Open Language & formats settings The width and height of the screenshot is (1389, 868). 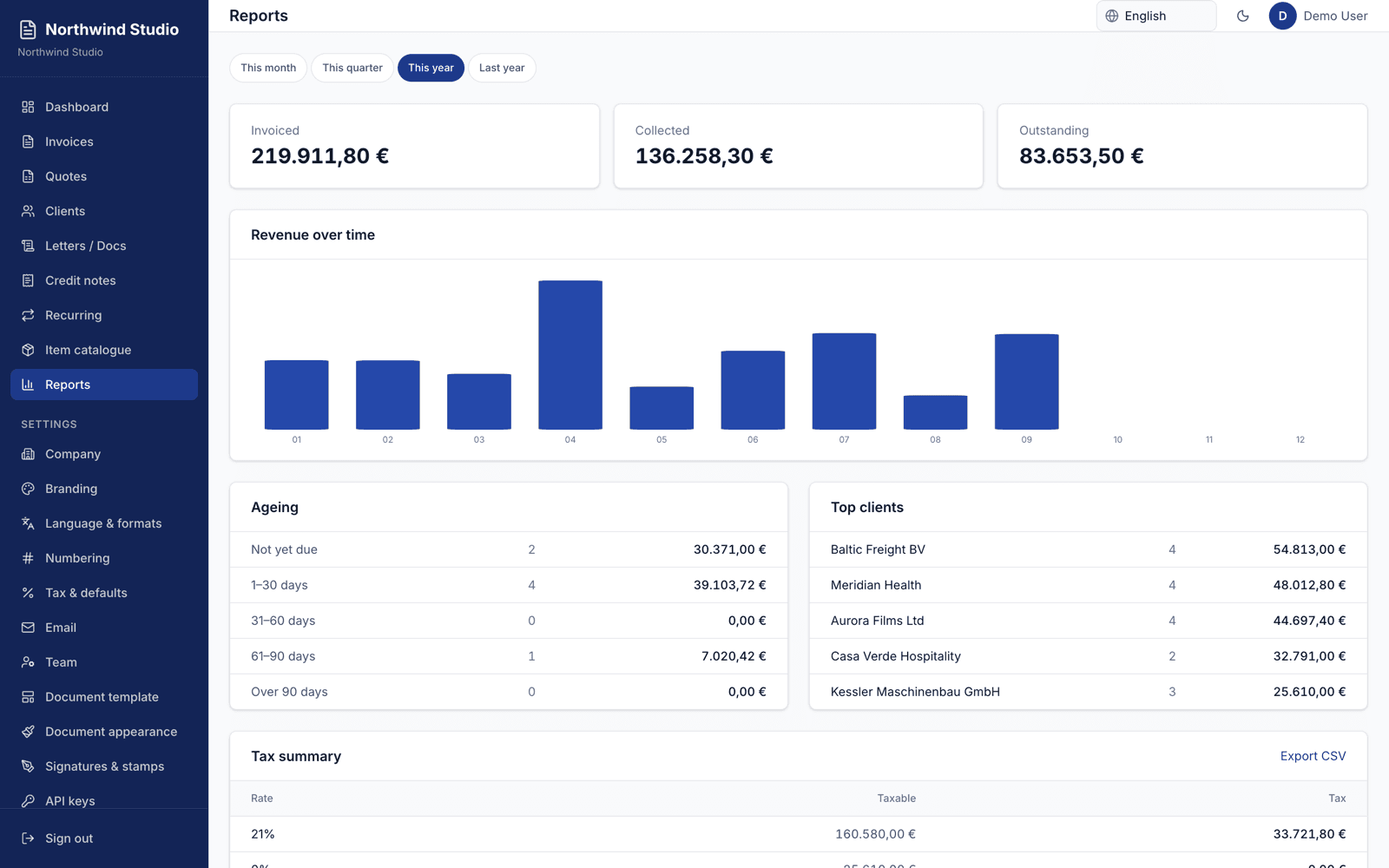coord(104,523)
